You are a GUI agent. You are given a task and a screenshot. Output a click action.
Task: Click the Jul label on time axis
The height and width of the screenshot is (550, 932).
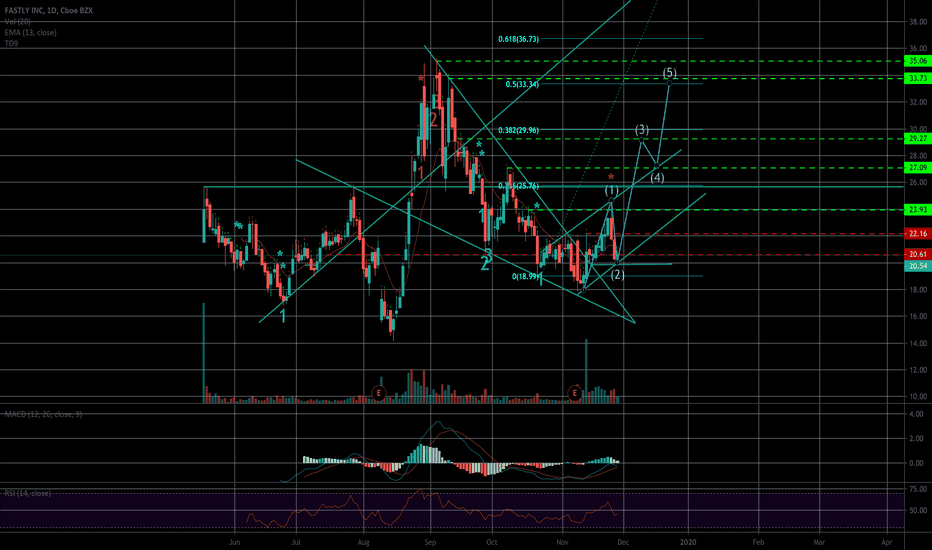tap(295, 542)
